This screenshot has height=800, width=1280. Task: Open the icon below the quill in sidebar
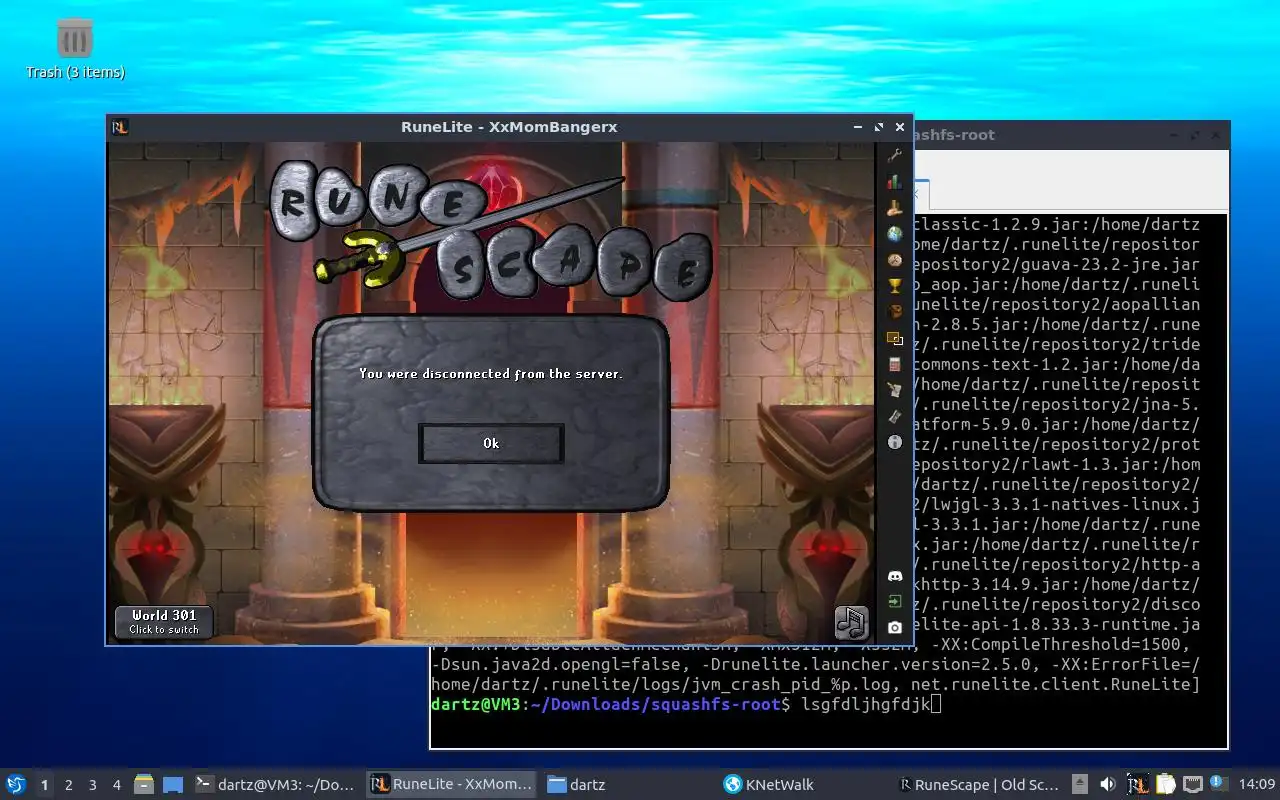click(x=895, y=416)
